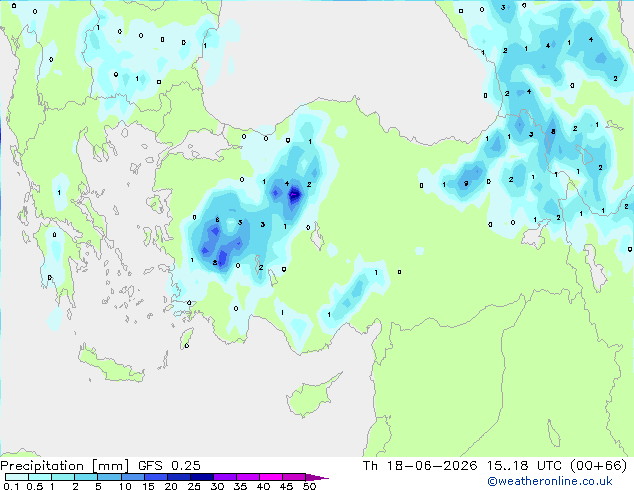Open the weatheronline.co.uk copyright link
The width and height of the screenshot is (634, 490).
tap(550, 481)
